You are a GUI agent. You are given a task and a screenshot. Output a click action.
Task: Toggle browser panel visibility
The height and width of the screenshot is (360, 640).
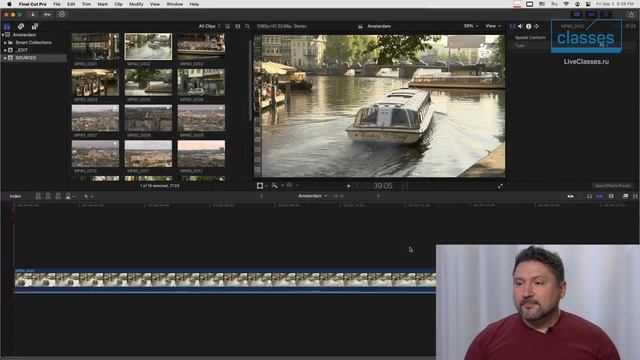pyautogui.click(x=576, y=14)
